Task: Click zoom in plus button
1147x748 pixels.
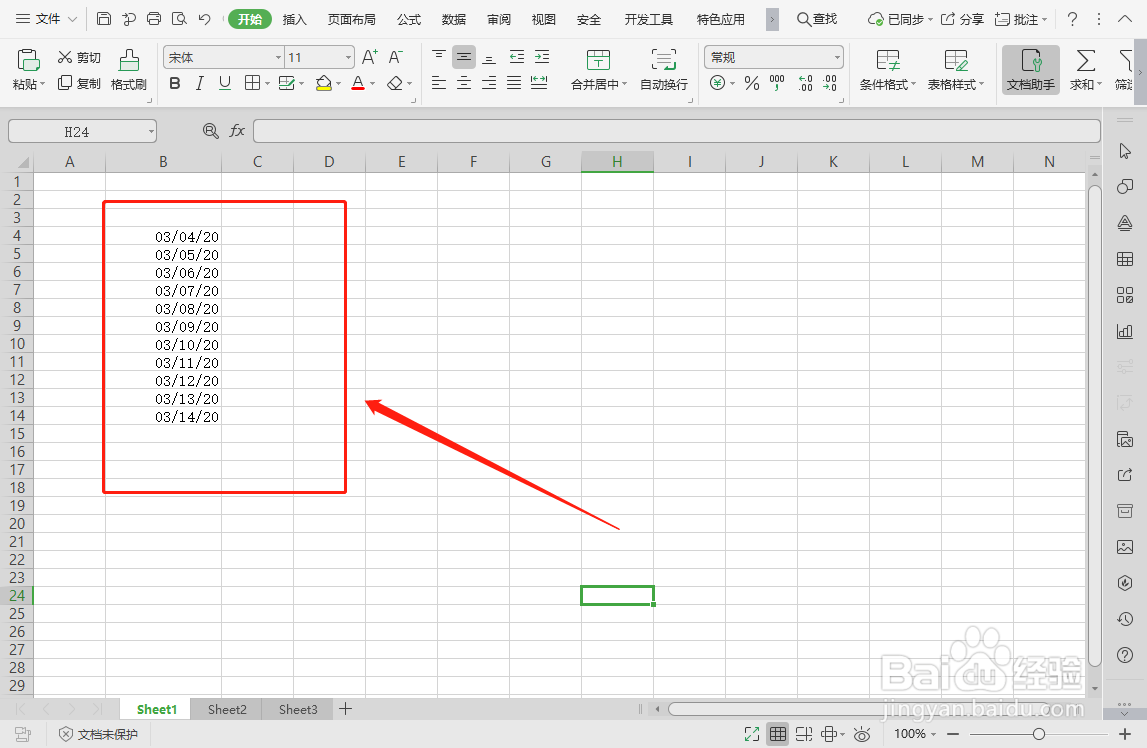Action: point(1125,733)
